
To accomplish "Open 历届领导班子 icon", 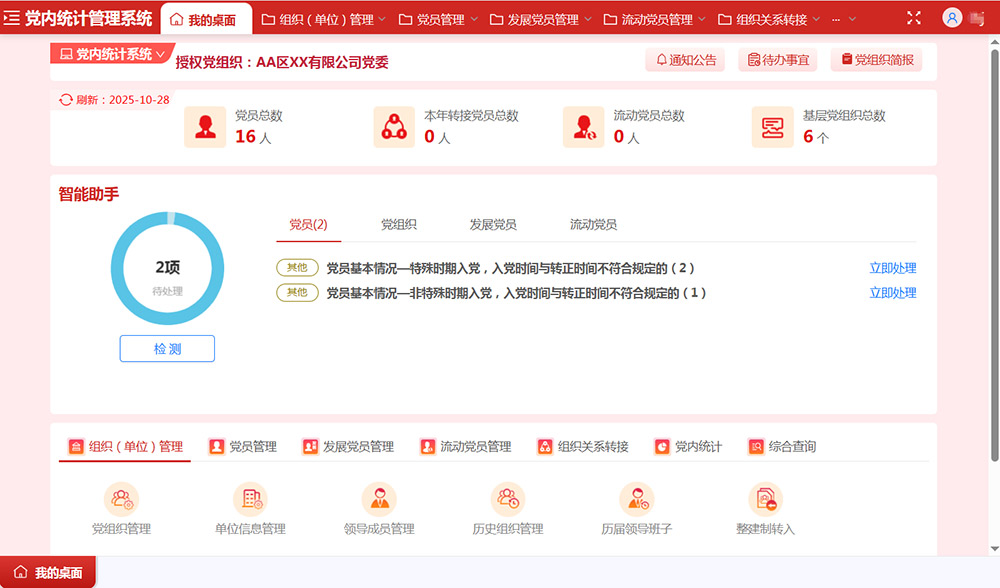I will [636, 499].
